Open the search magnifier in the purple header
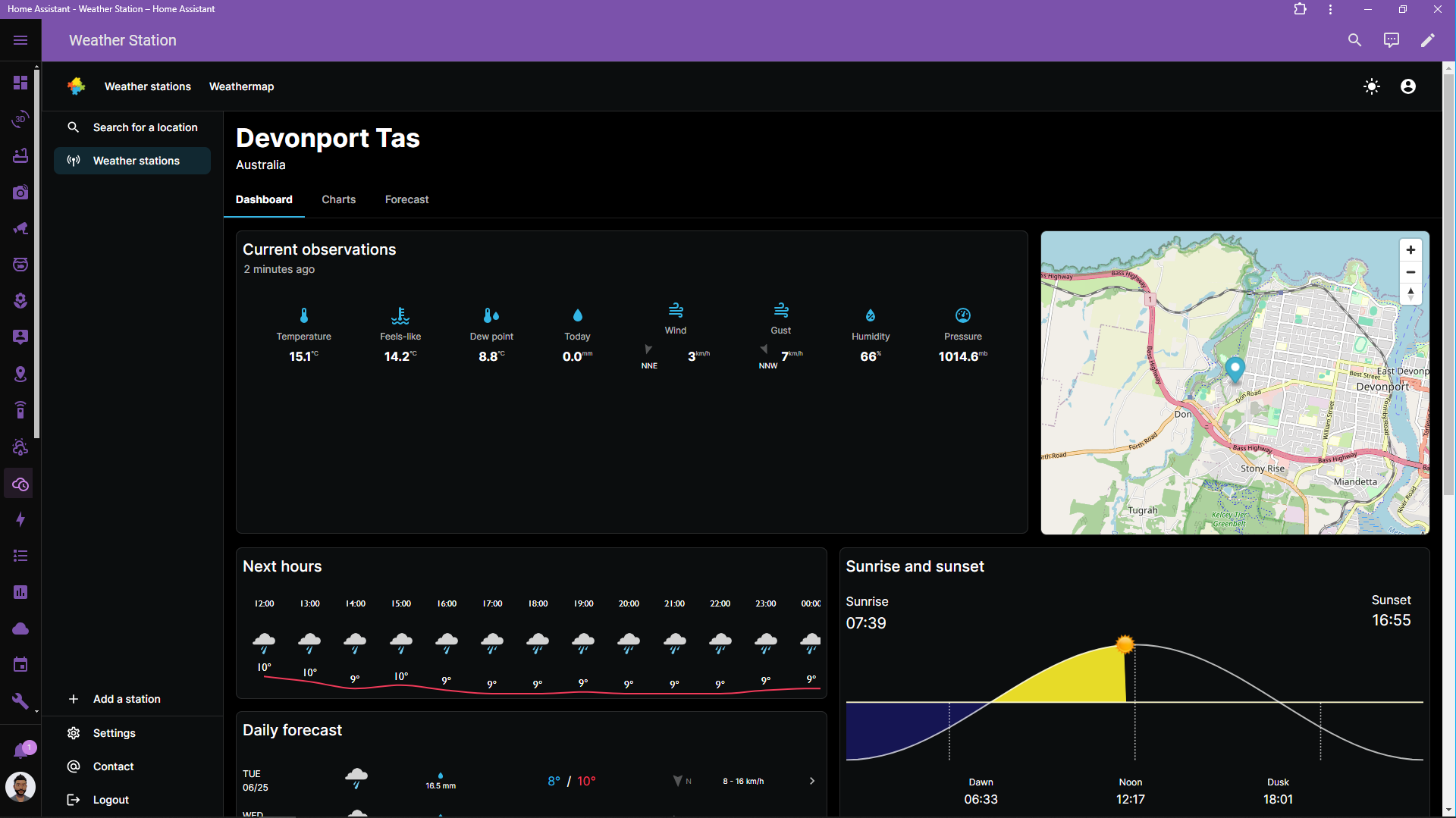This screenshot has height=818, width=1456. tap(1355, 39)
